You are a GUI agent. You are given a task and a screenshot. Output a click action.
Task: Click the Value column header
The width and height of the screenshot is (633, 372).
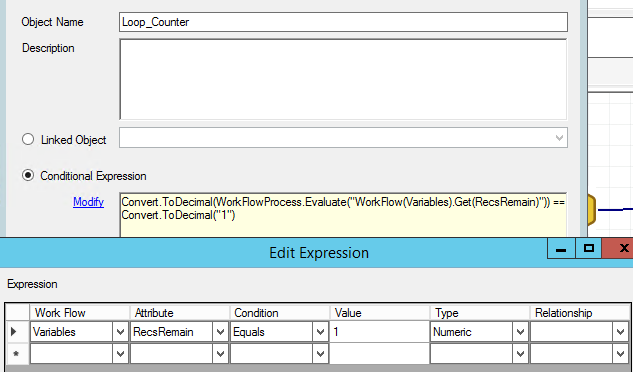point(379,313)
